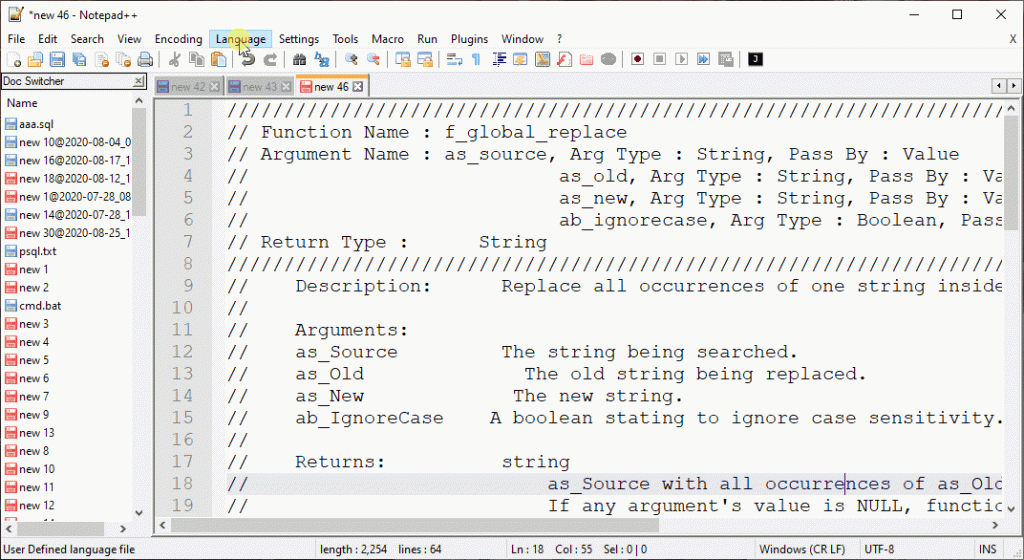The width and height of the screenshot is (1024, 560).
Task: Open the Macro menu
Action: click(x=387, y=39)
